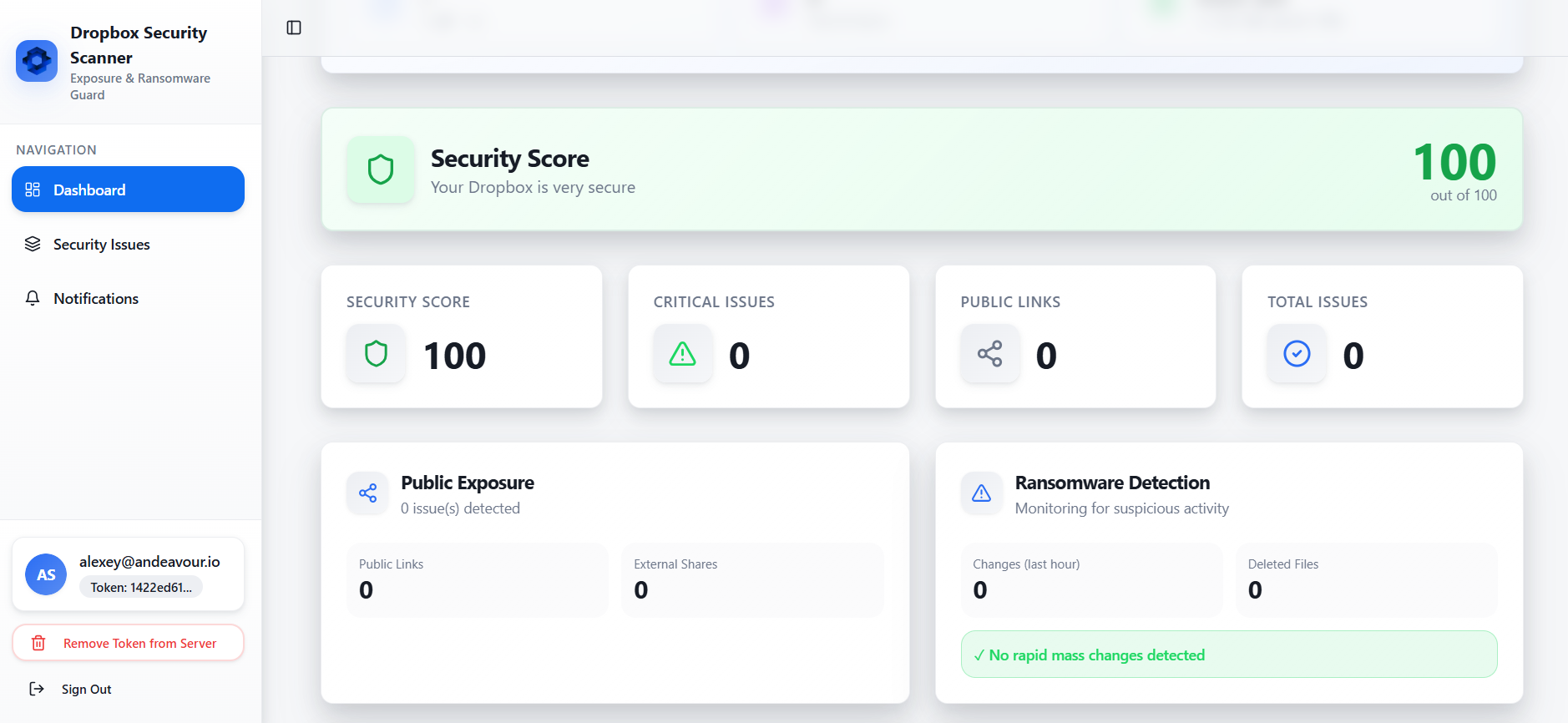Image resolution: width=1568 pixels, height=723 pixels.
Task: Select the Public Links tile in Public Exposure
Action: click(478, 580)
